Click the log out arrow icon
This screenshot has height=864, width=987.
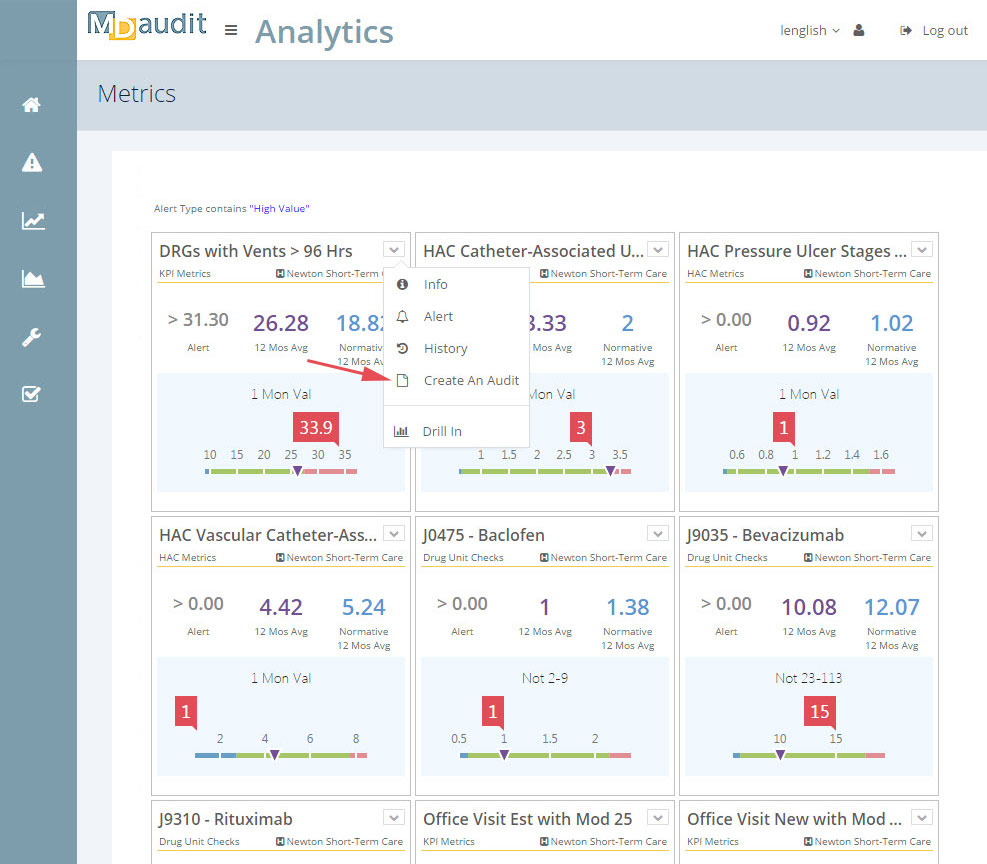coord(906,30)
